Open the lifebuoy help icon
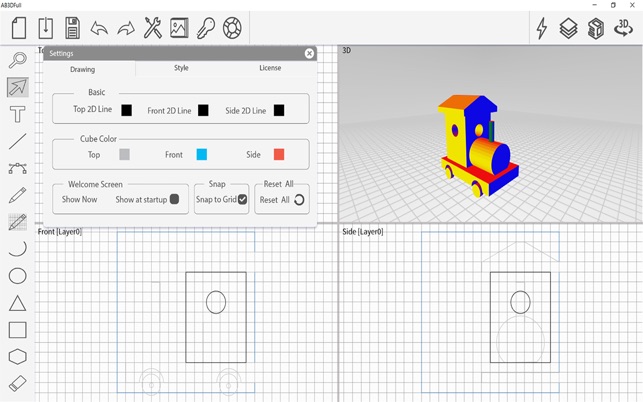The width and height of the screenshot is (643, 402). point(232,28)
